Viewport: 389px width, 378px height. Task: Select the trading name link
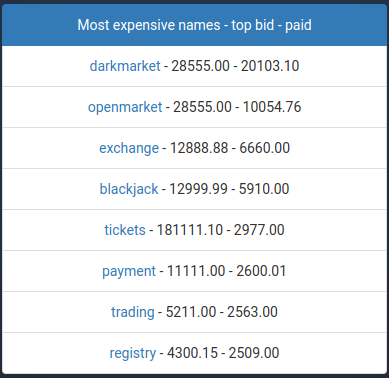tap(133, 312)
